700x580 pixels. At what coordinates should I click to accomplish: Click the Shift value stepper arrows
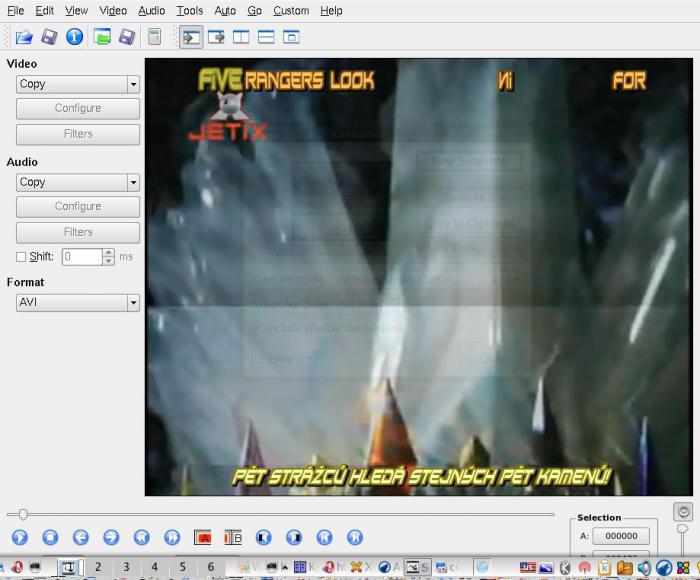click(x=108, y=257)
